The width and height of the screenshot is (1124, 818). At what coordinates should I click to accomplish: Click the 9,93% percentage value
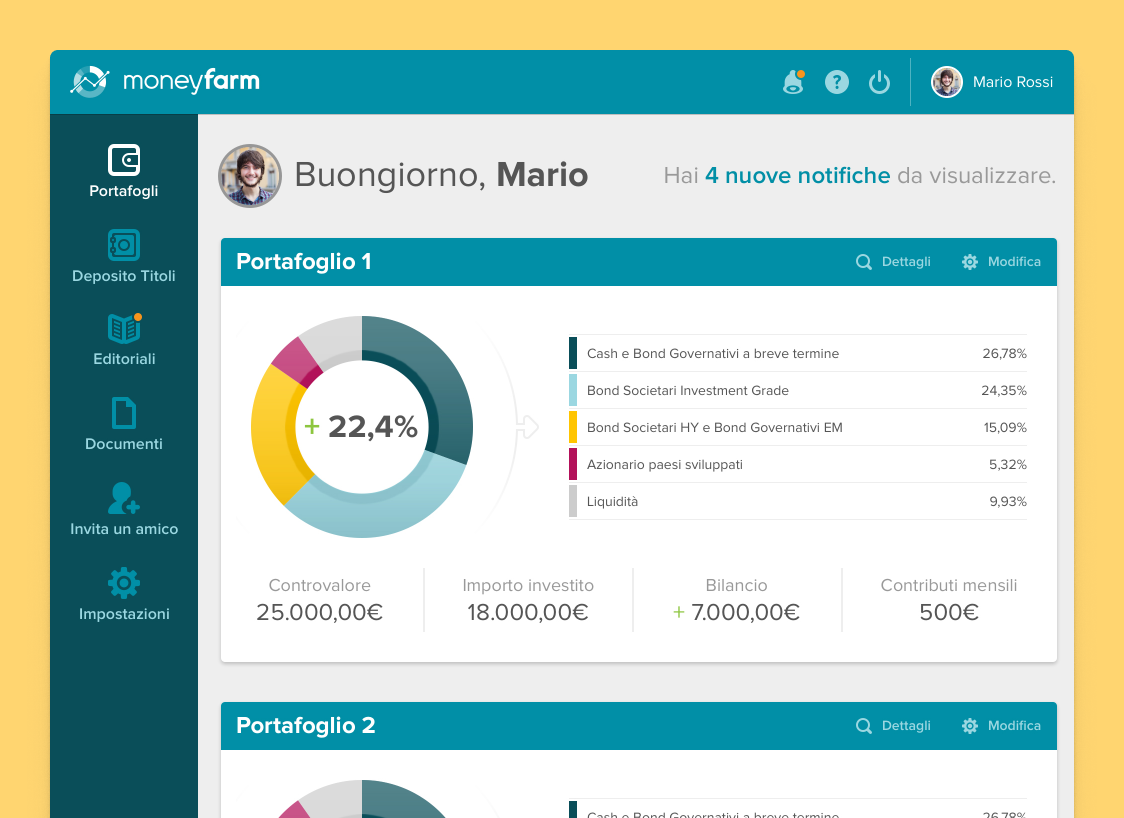1008,501
